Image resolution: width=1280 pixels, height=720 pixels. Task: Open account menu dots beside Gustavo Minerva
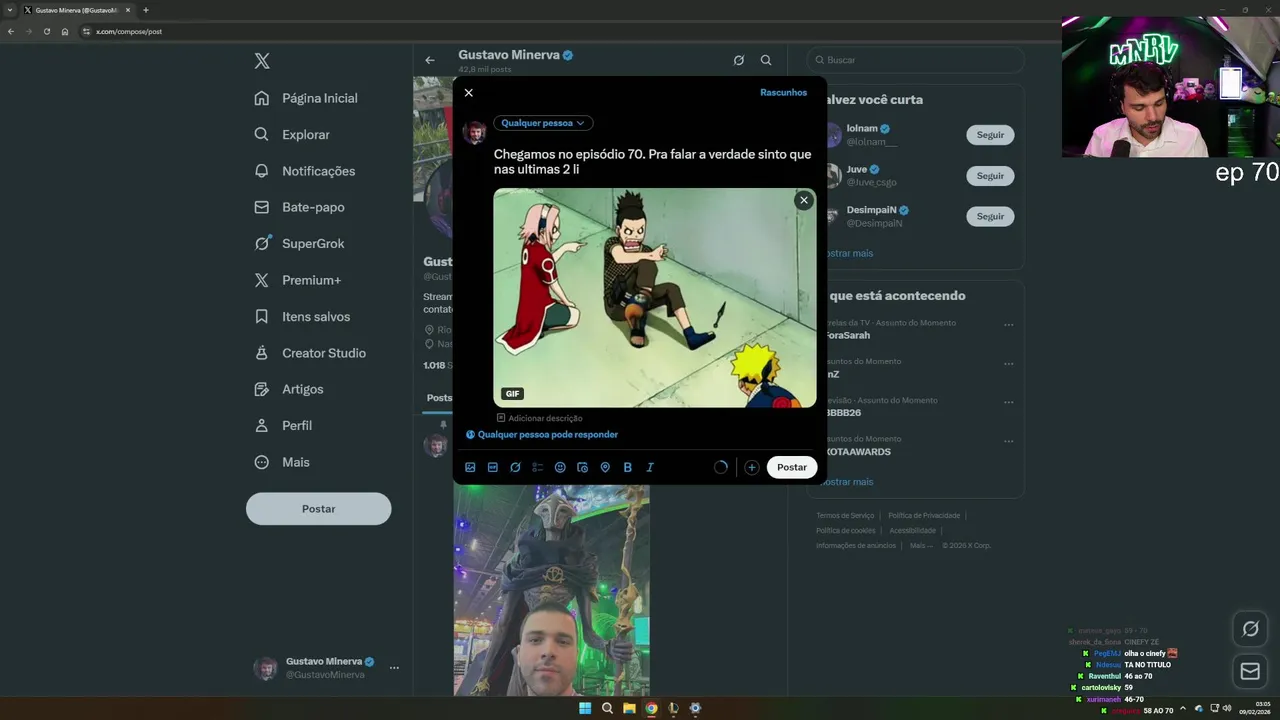pyautogui.click(x=394, y=668)
